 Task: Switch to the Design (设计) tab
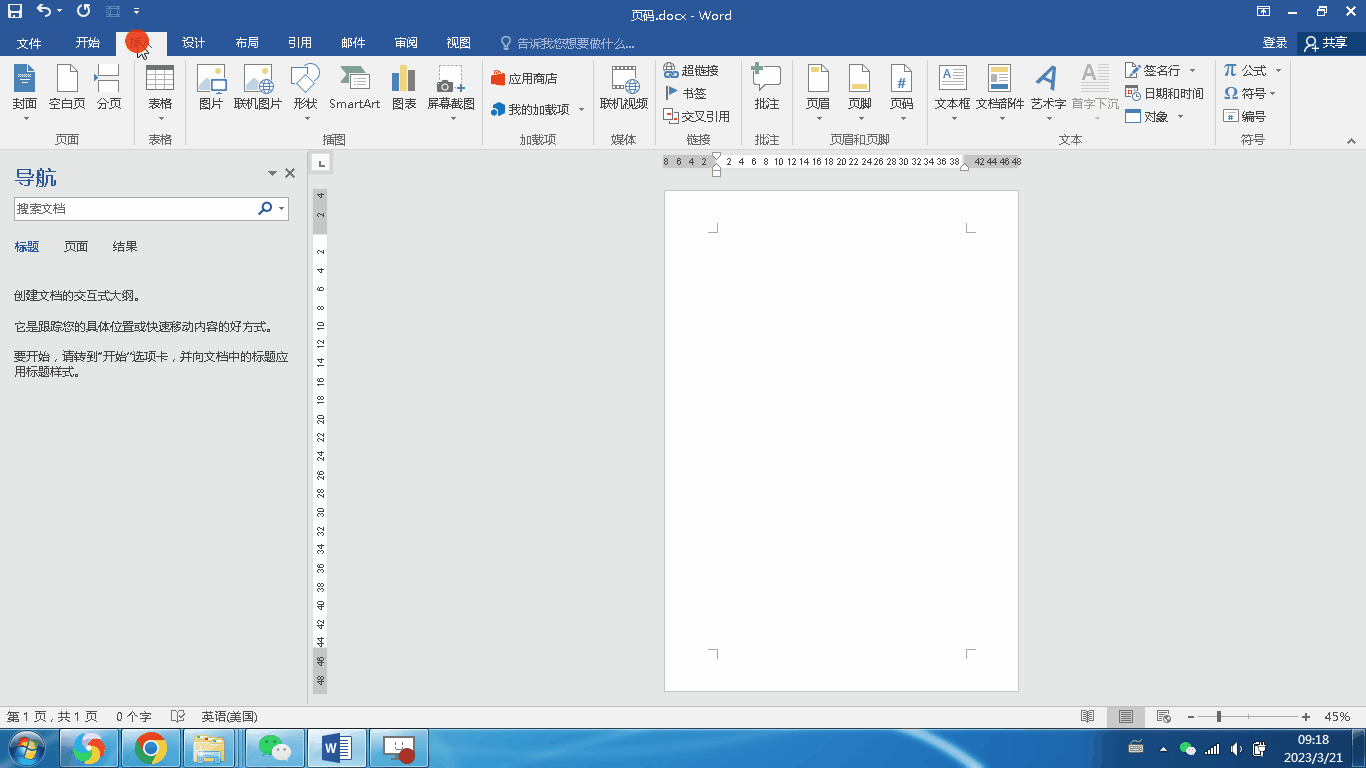pos(193,43)
